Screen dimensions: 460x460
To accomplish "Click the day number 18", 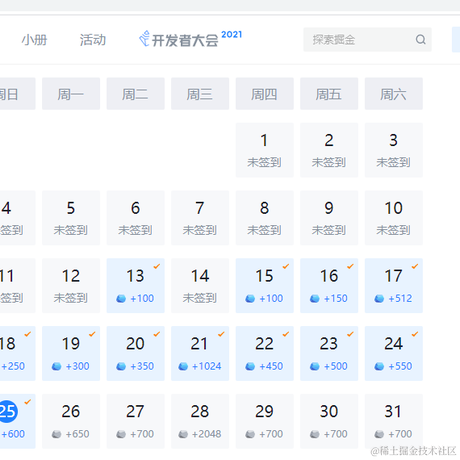I will point(8,344).
